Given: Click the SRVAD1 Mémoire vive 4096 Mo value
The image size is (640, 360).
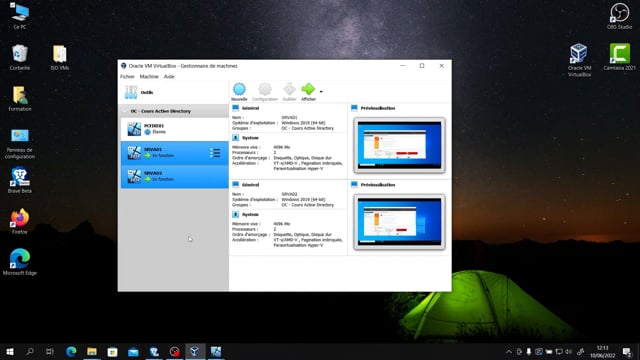Looking at the screenshot, I should 282,147.
